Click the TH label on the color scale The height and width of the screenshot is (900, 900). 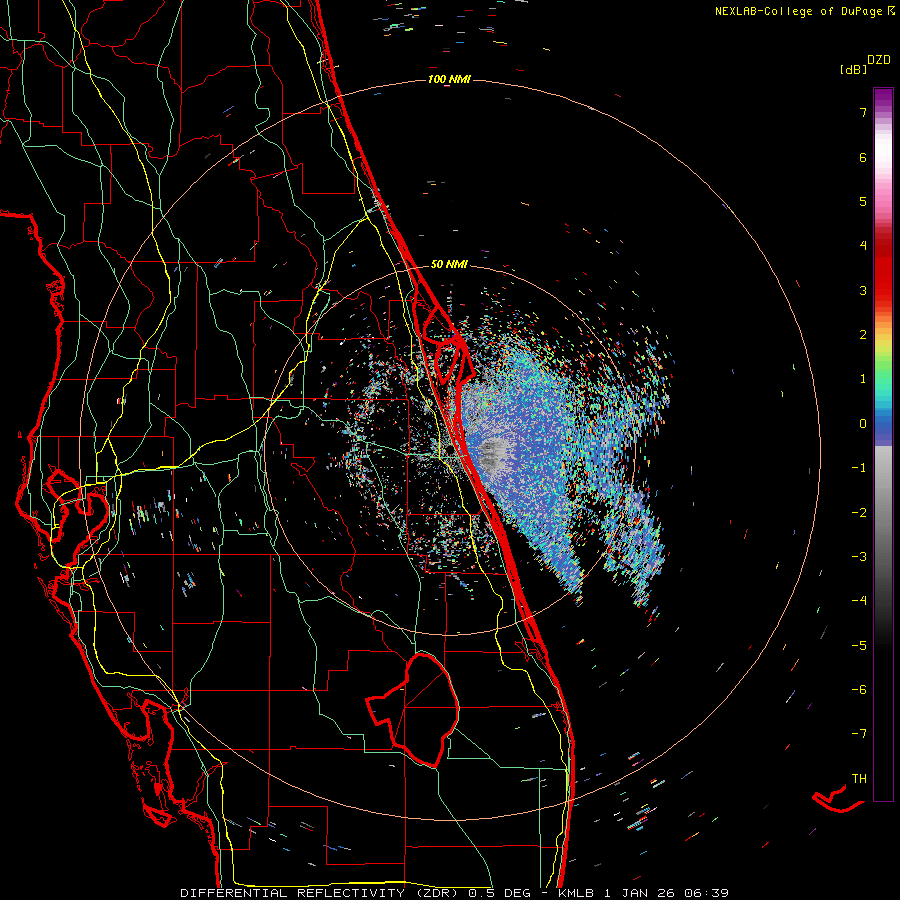point(859,779)
